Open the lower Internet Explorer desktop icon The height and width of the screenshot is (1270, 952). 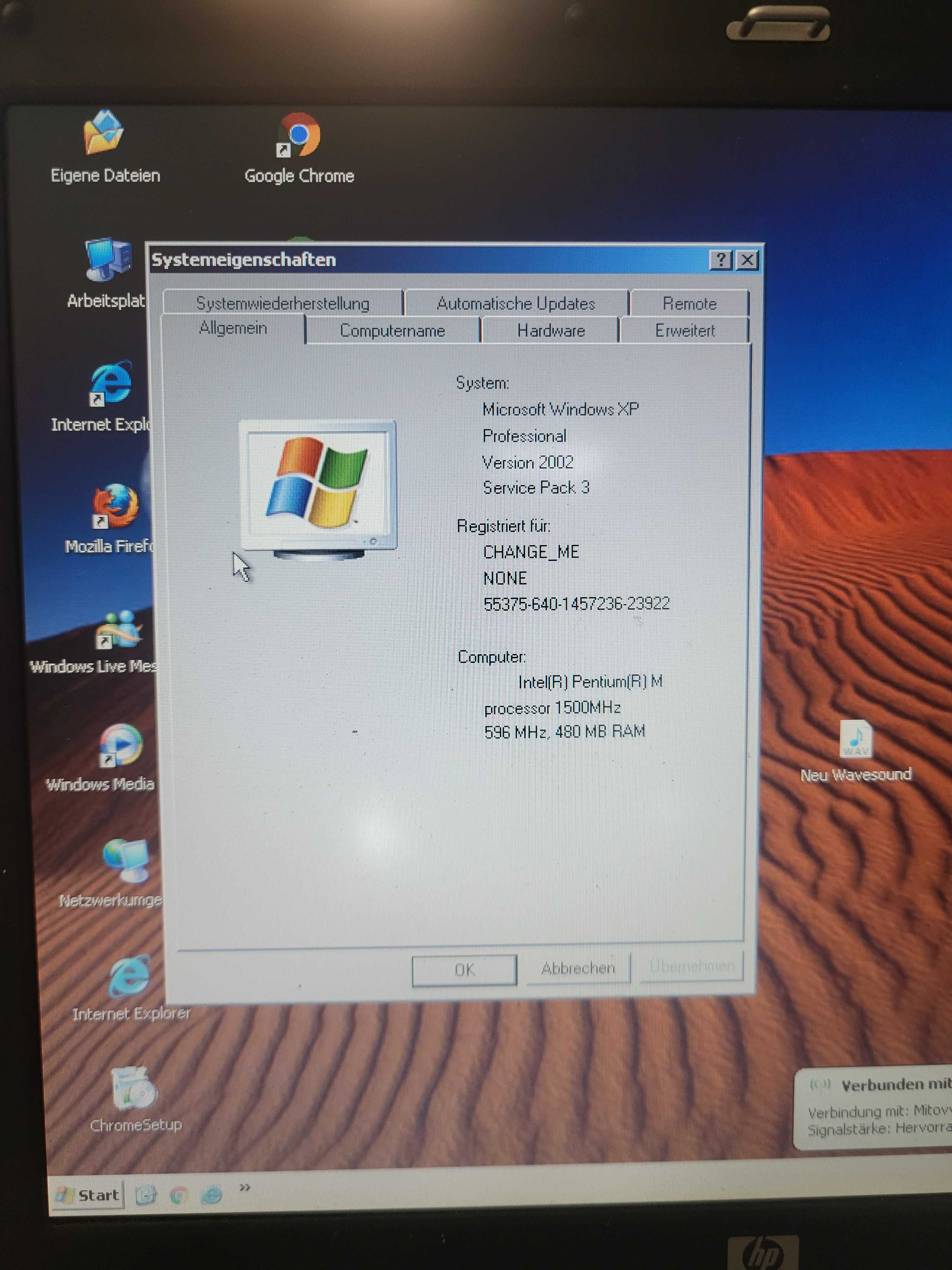130,977
